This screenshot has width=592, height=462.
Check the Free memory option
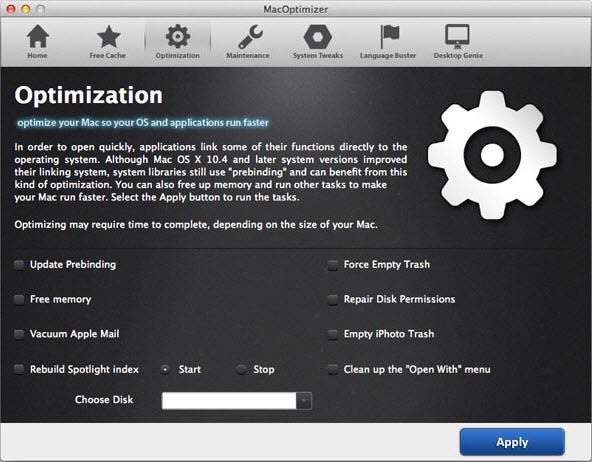(x=19, y=299)
